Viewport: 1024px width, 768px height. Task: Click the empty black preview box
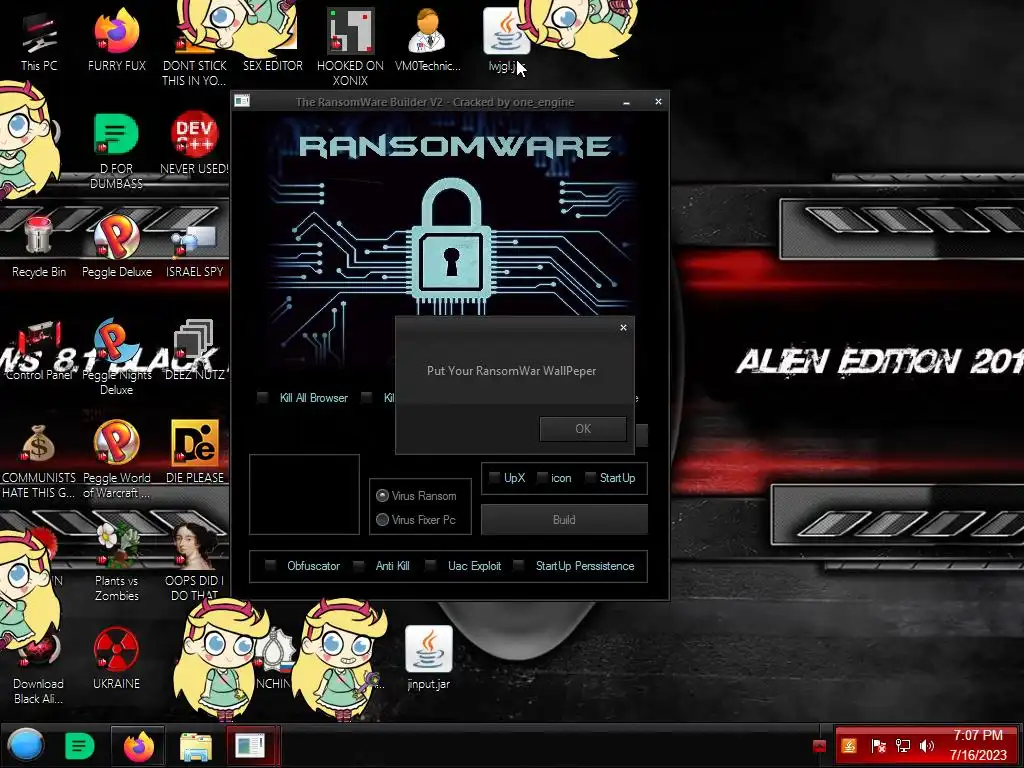(x=304, y=494)
